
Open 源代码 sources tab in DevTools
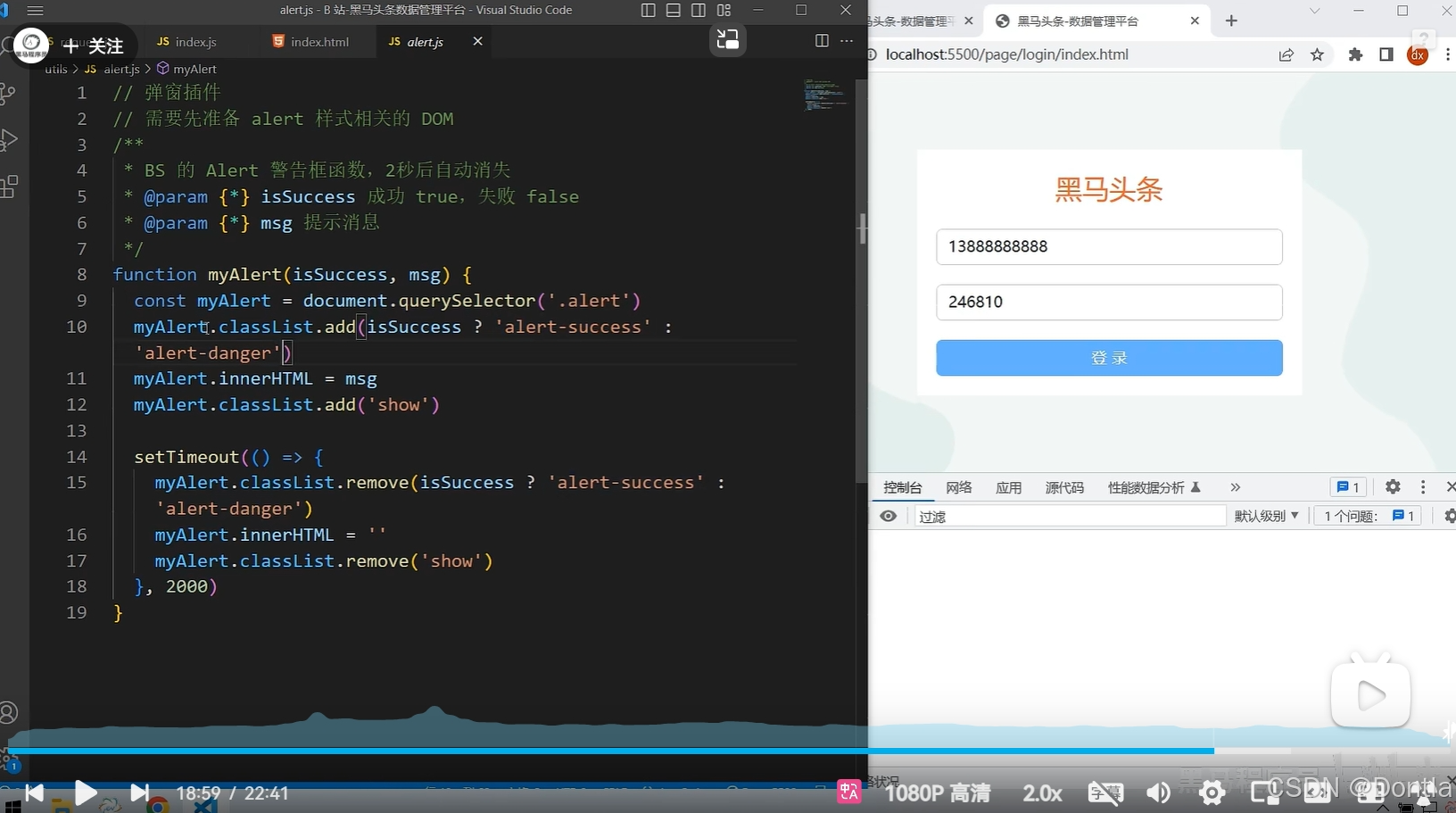[x=1064, y=487]
